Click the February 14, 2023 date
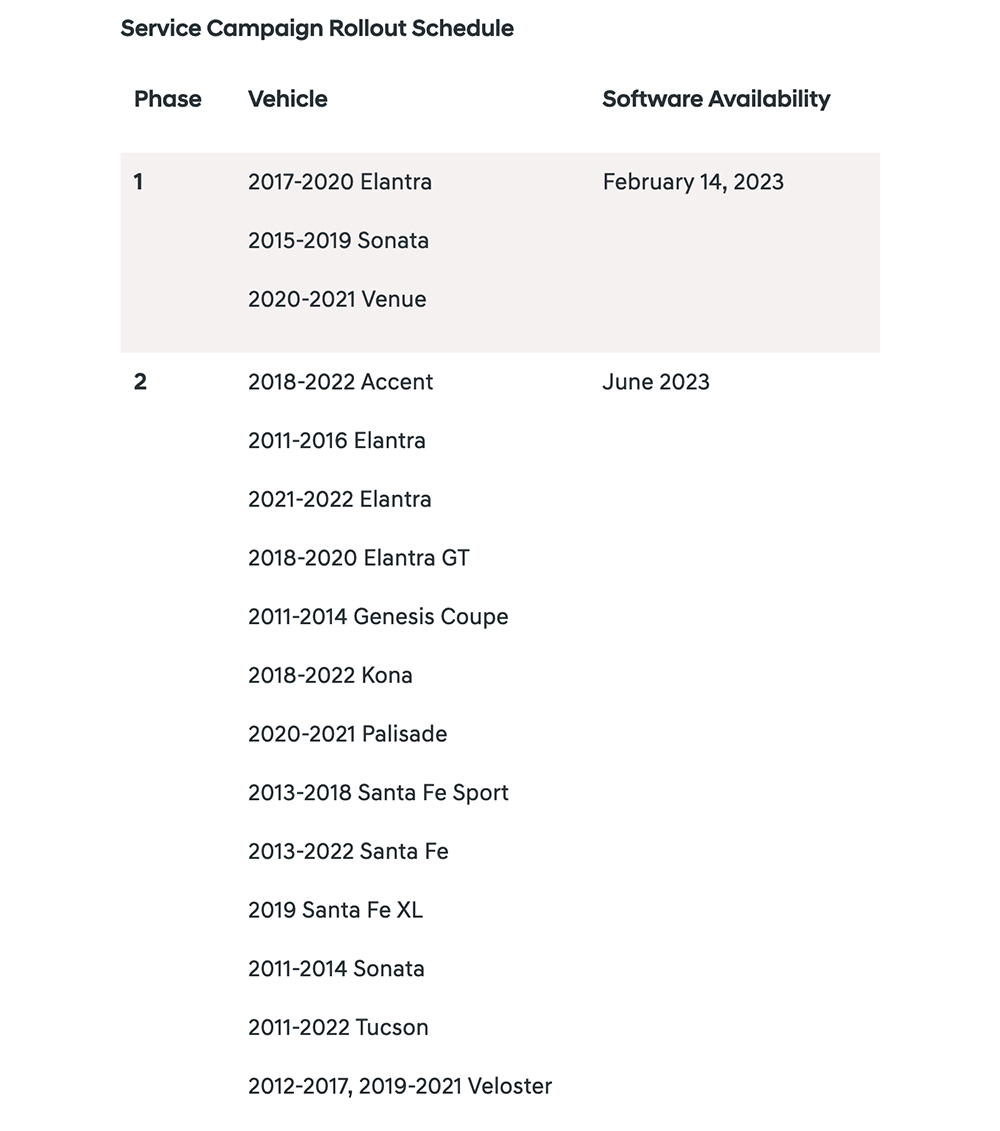Image resolution: width=1000 pixels, height=1131 pixels. (x=693, y=182)
